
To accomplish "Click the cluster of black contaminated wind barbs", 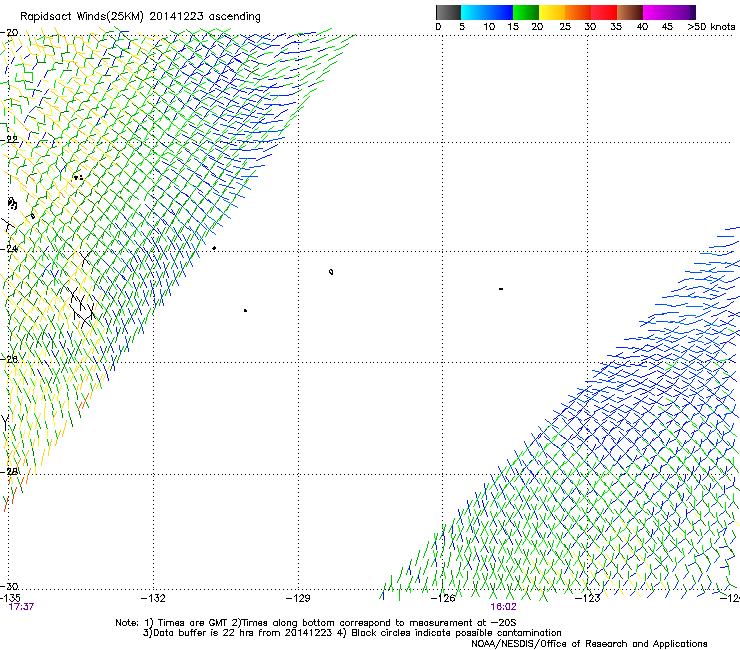I will pyautogui.click(x=82, y=306).
